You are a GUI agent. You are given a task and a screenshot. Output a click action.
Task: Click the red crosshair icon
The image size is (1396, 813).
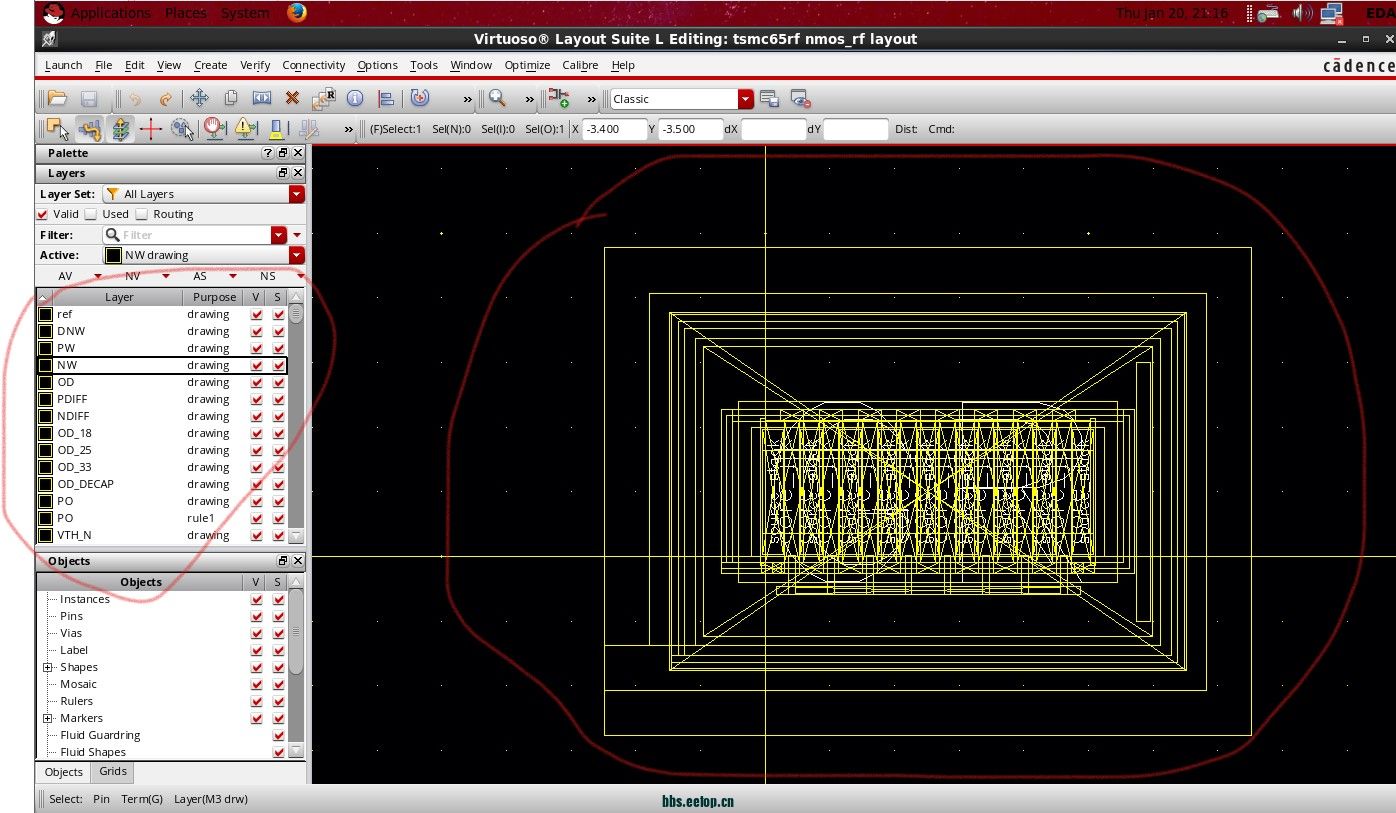(x=151, y=128)
